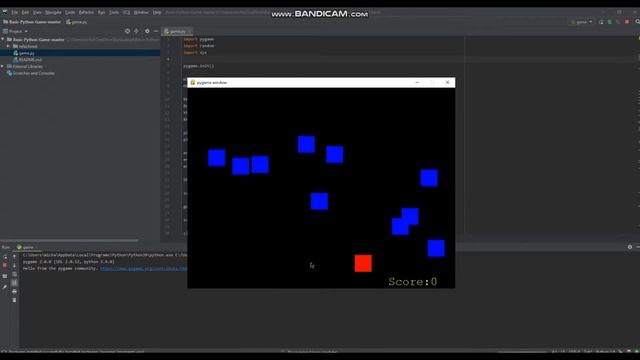Image resolution: width=640 pixels, height=360 pixels.
Task: Click the 'pygame.init()' code line
Action: 198,66
